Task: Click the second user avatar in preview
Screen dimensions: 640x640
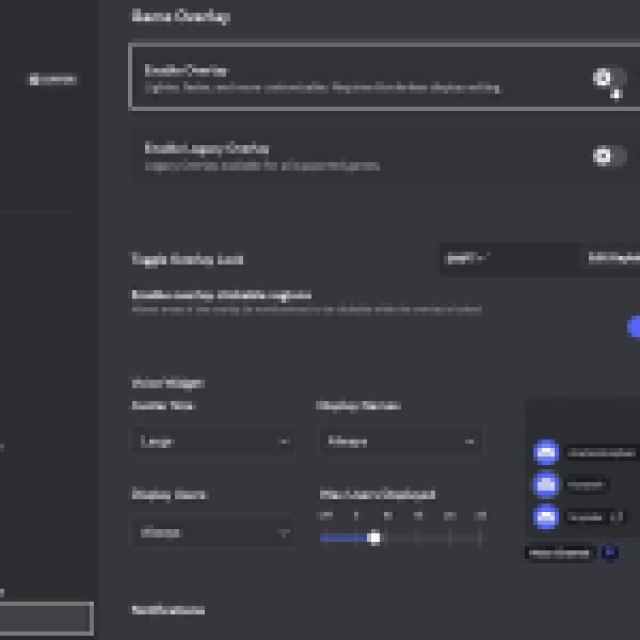Action: pos(546,485)
